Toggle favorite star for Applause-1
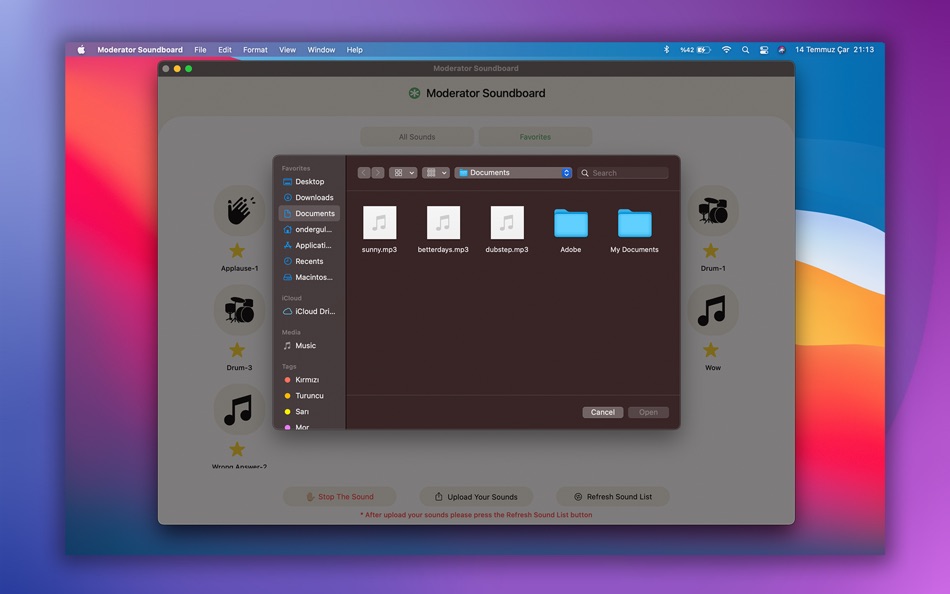The width and height of the screenshot is (950, 594). [237, 250]
